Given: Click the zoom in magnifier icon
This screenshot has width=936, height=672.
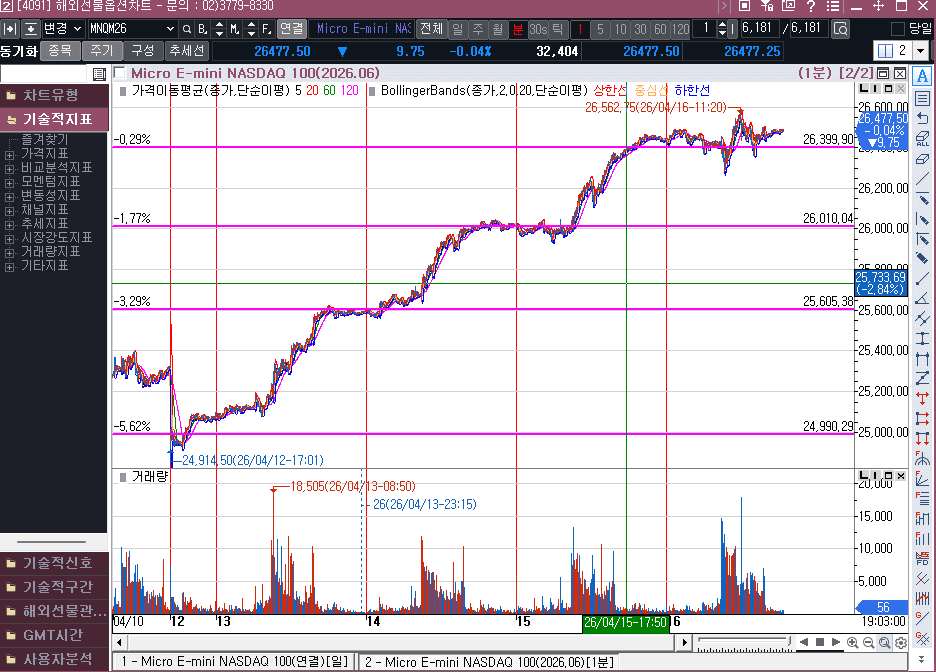Looking at the screenshot, I should pos(852,642).
